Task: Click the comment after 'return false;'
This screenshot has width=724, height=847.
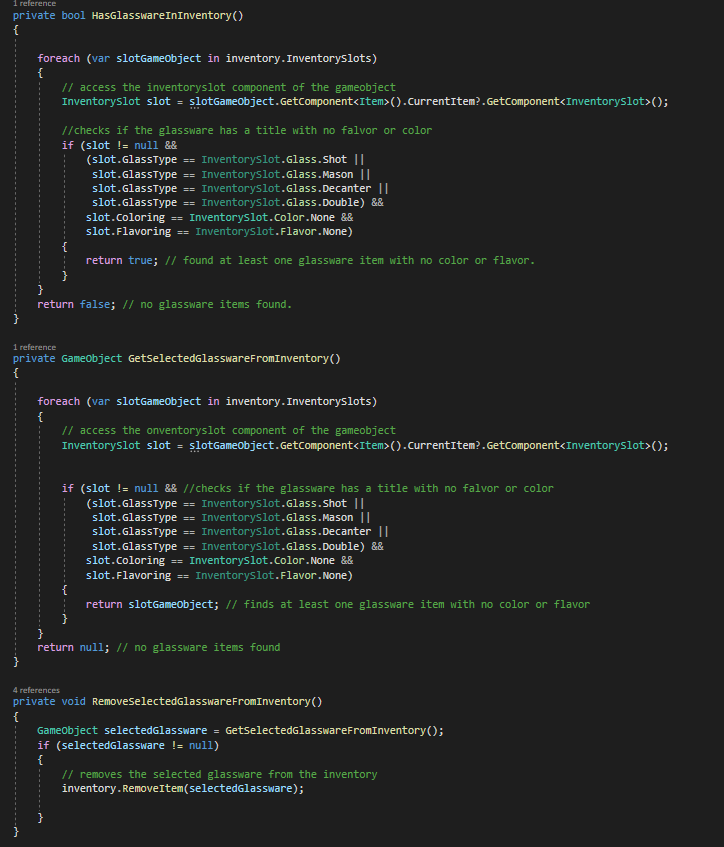Action: 207,304
